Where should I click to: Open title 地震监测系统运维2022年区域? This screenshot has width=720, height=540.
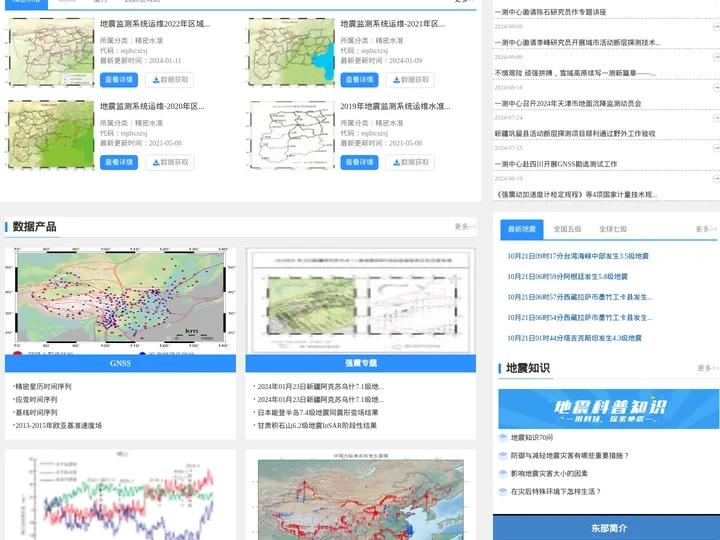[x=155, y=23]
